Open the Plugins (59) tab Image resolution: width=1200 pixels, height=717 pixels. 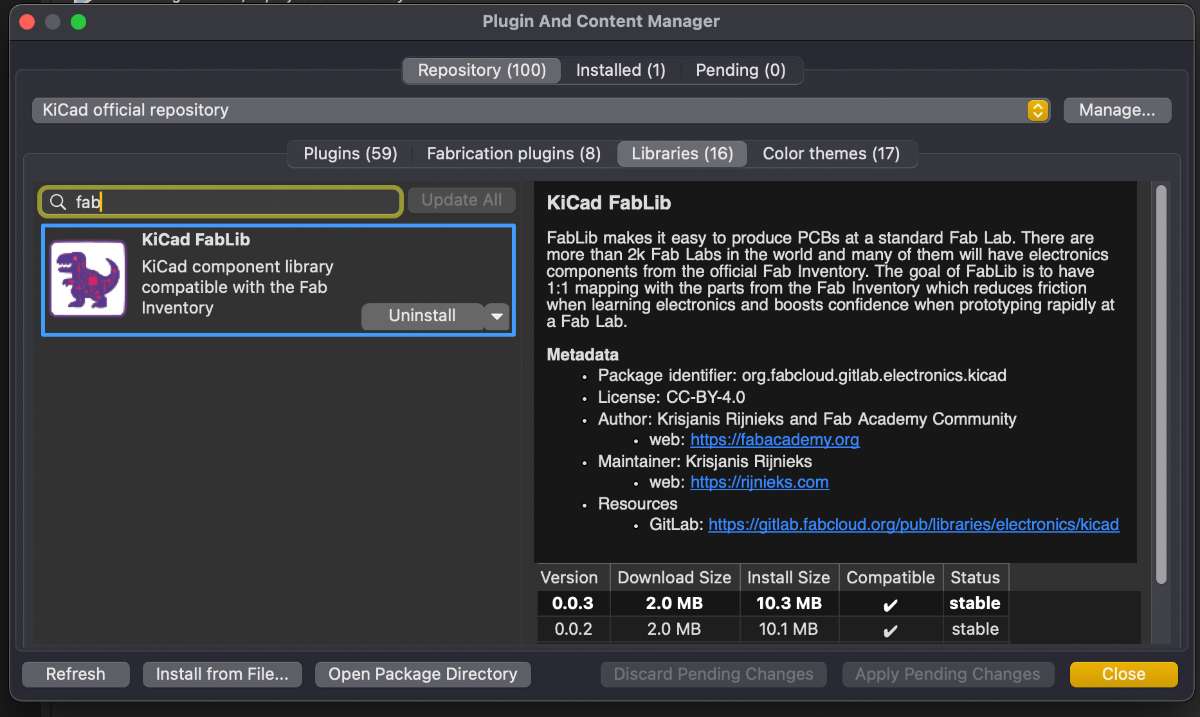tap(350, 153)
